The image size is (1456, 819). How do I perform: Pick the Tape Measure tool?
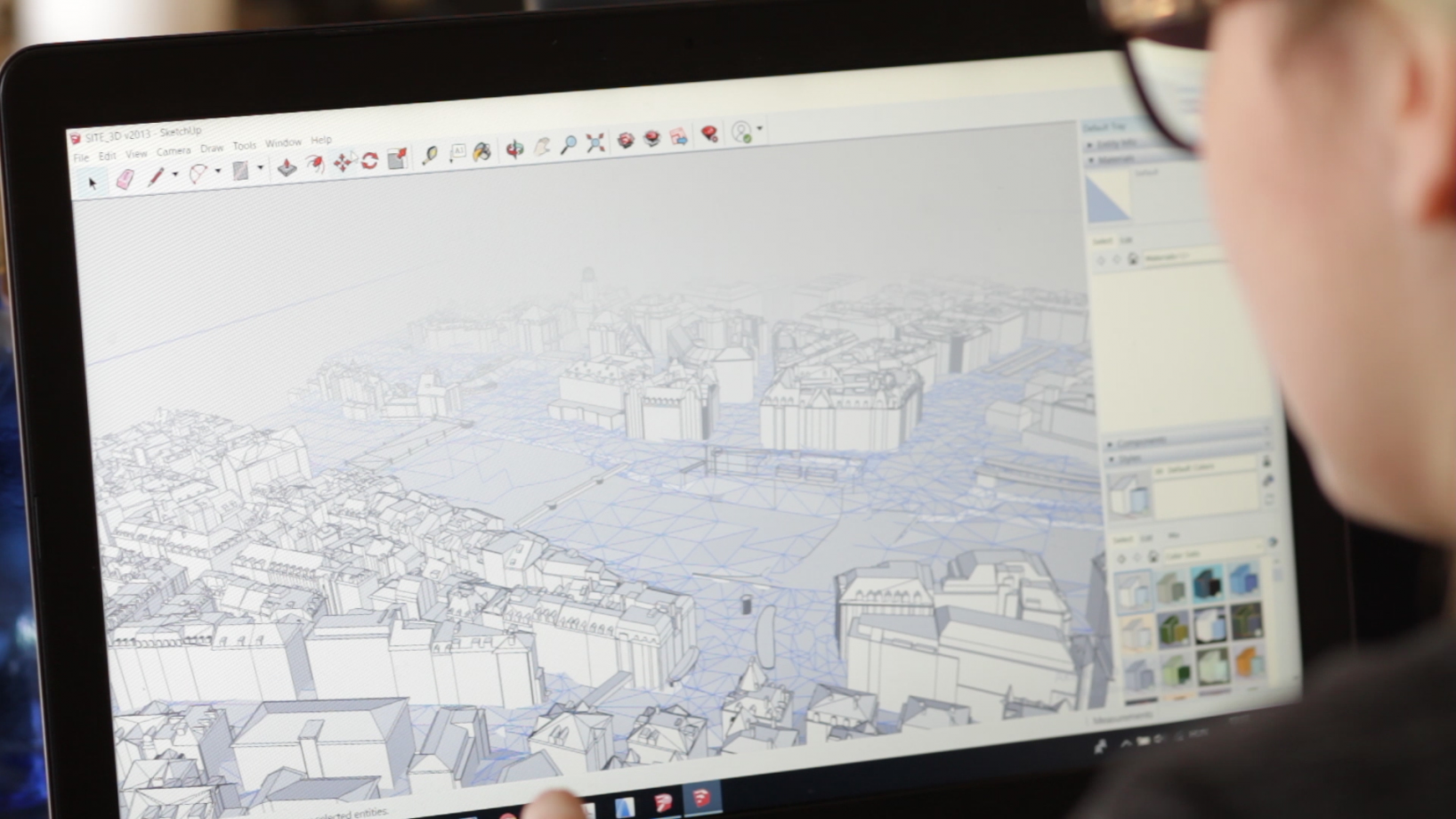(430, 155)
